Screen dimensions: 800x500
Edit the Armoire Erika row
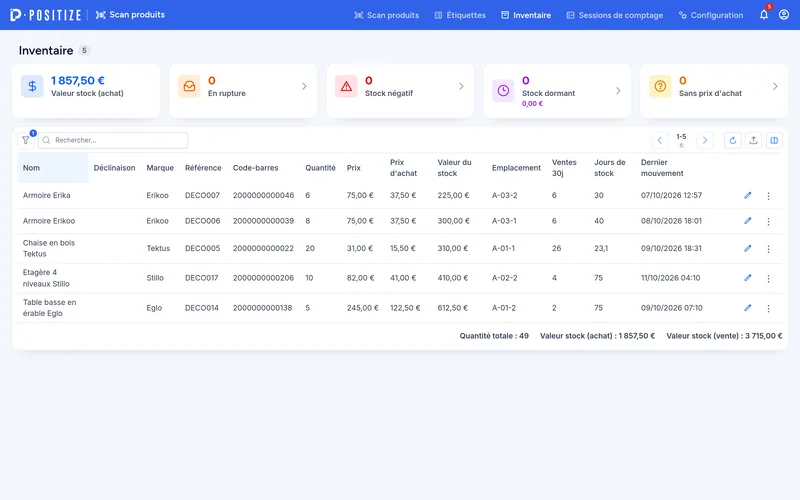click(x=747, y=195)
